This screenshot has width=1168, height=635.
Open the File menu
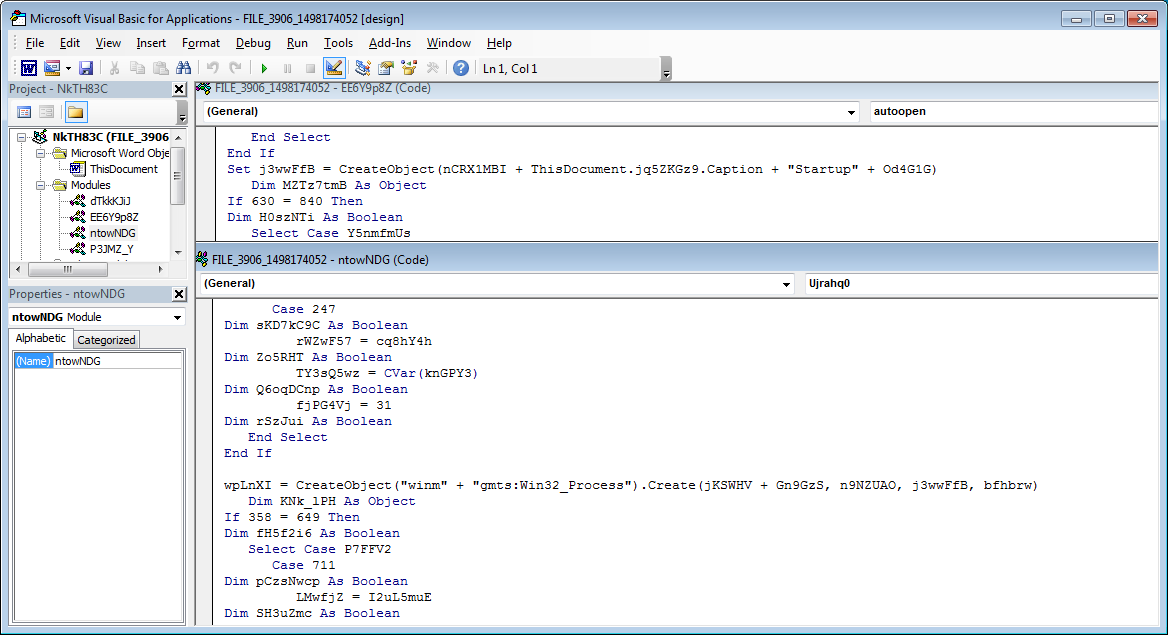[x=35, y=43]
